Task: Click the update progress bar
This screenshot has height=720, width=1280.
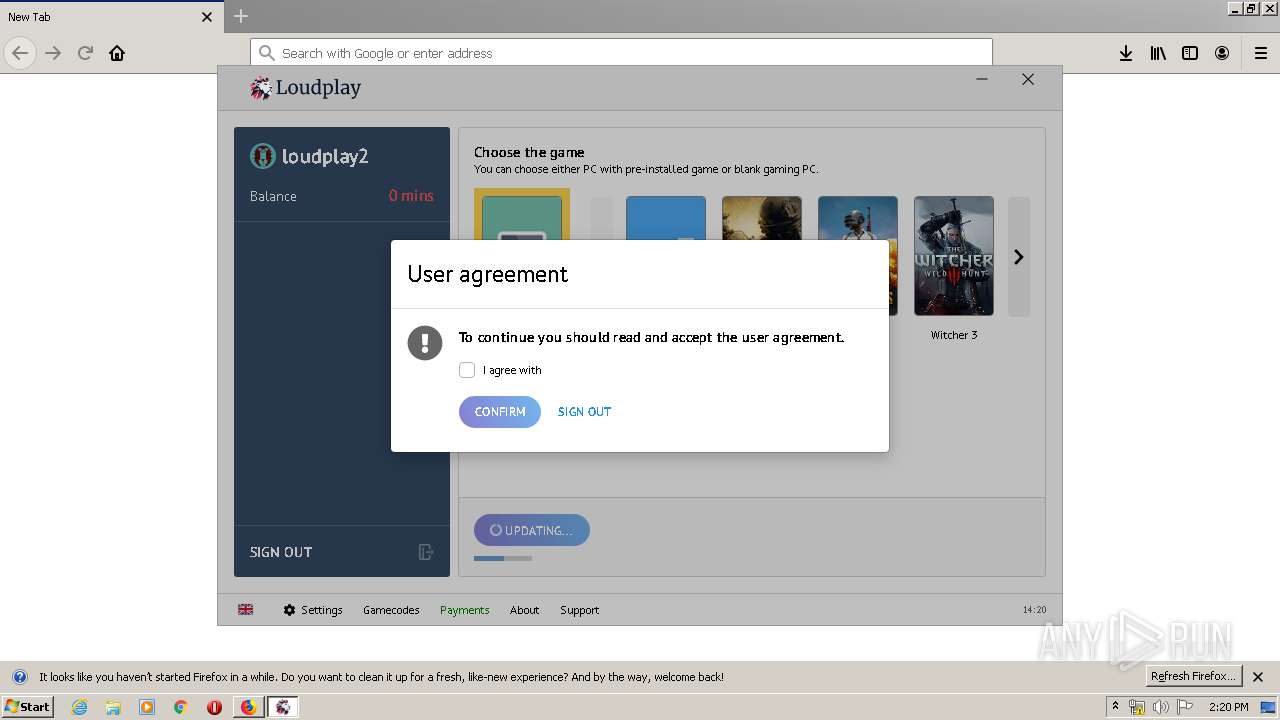Action: 503,558
